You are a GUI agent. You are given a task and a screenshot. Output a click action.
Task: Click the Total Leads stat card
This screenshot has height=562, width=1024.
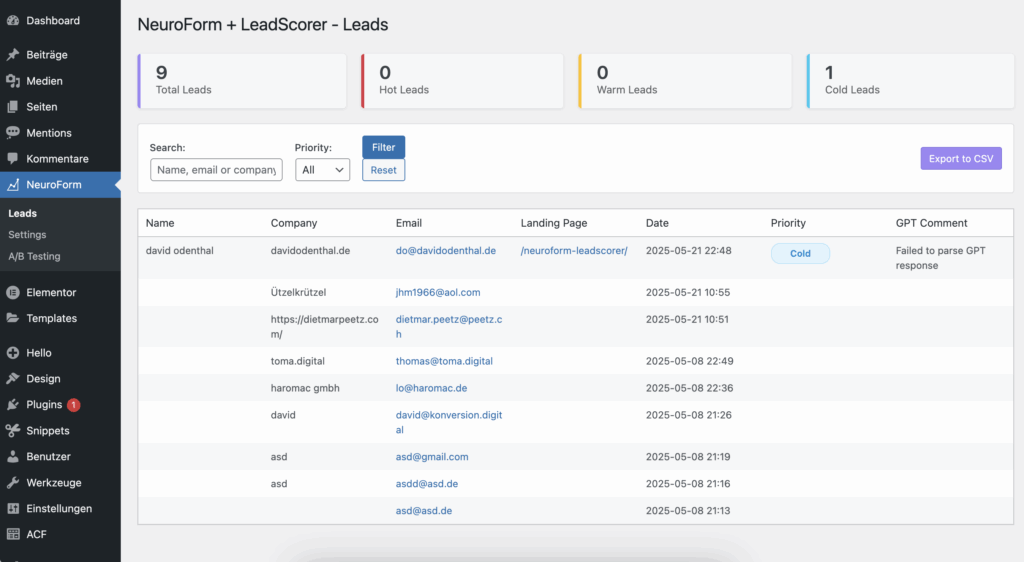[x=242, y=81]
